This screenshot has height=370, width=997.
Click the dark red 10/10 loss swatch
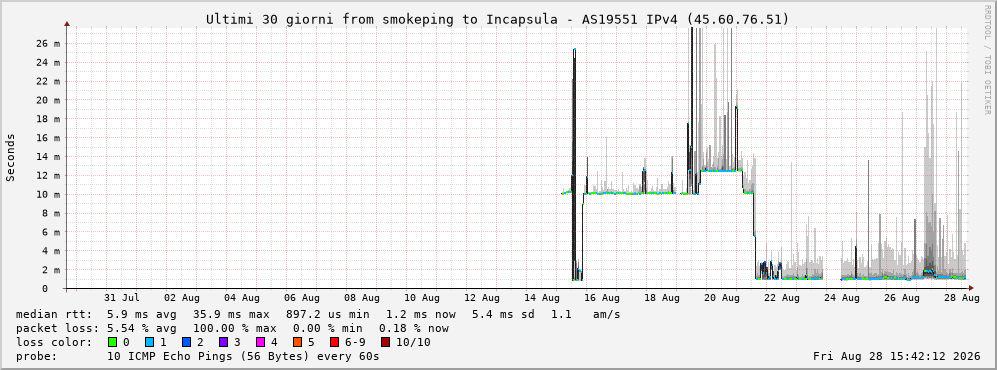386,342
